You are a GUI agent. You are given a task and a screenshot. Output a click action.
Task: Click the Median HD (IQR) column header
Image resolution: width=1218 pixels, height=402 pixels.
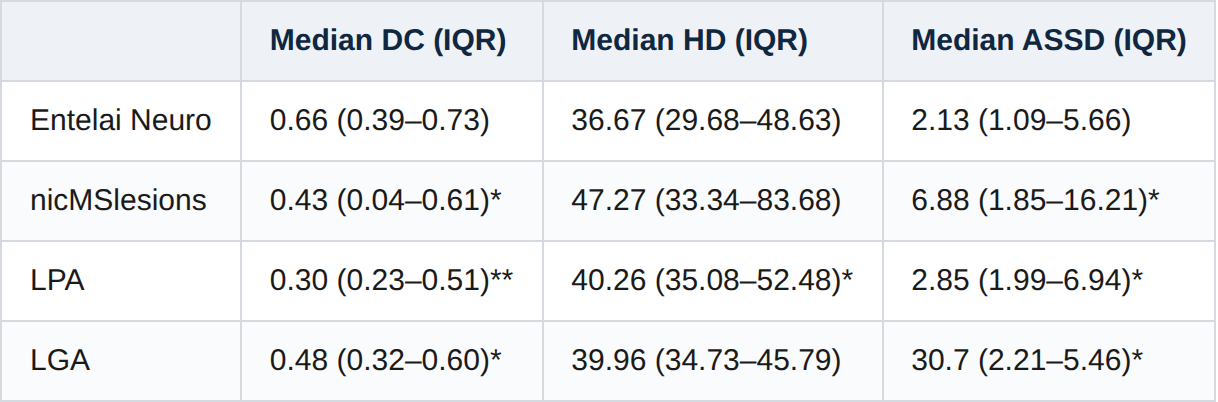click(x=690, y=40)
